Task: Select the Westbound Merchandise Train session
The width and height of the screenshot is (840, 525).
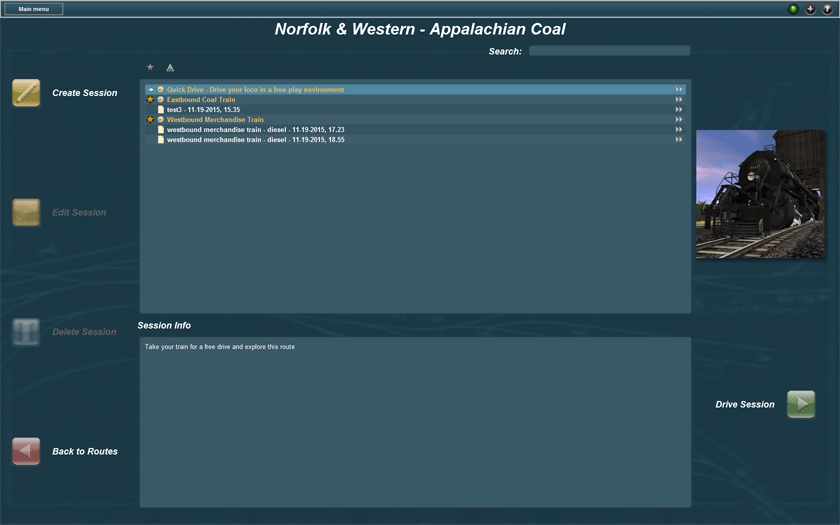Action: (x=415, y=119)
